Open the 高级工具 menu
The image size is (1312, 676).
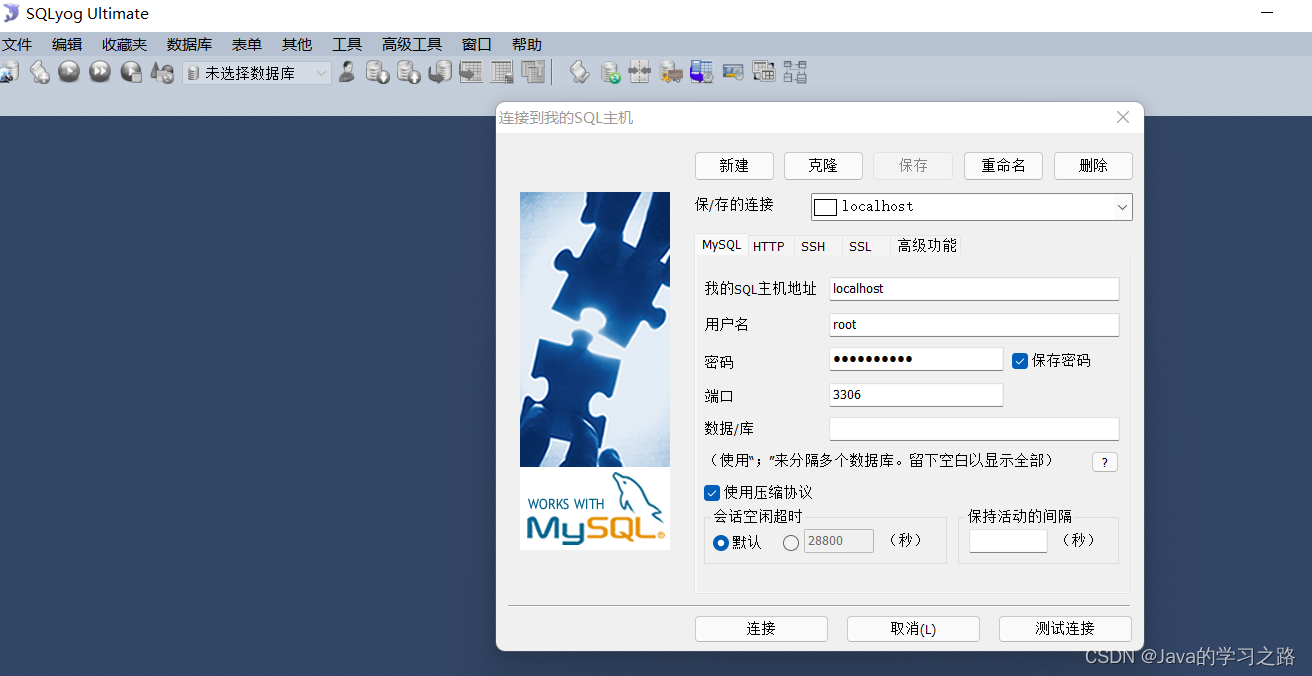(412, 45)
